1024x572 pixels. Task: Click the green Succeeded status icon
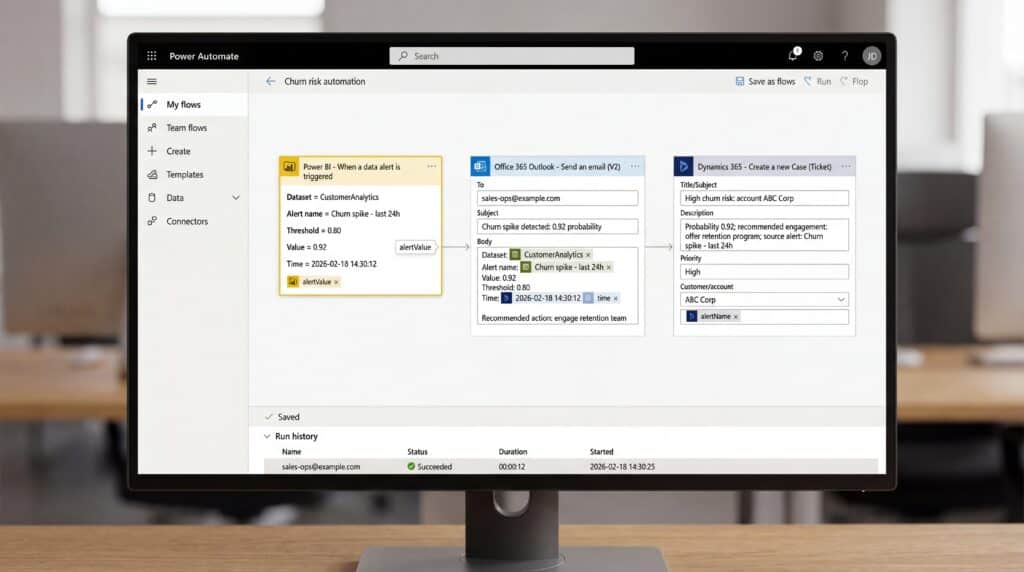click(411, 466)
